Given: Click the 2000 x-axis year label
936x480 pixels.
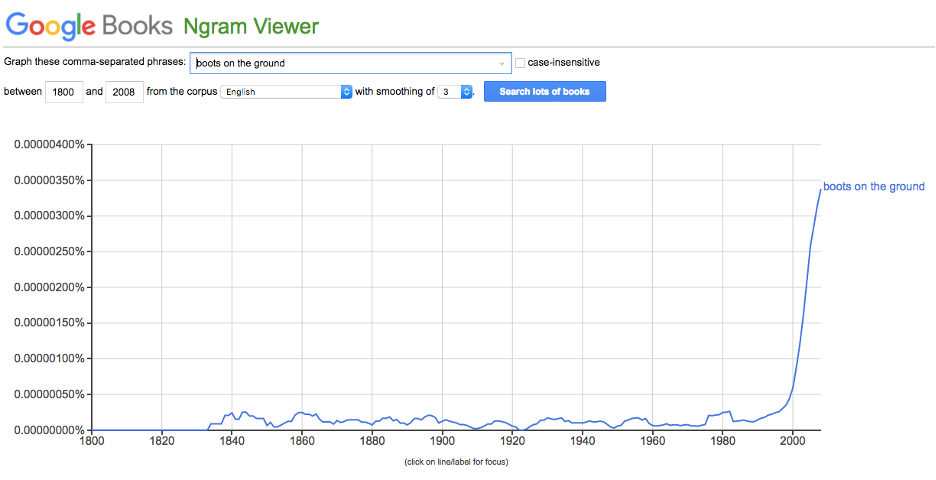Looking at the screenshot, I should tap(792, 440).
